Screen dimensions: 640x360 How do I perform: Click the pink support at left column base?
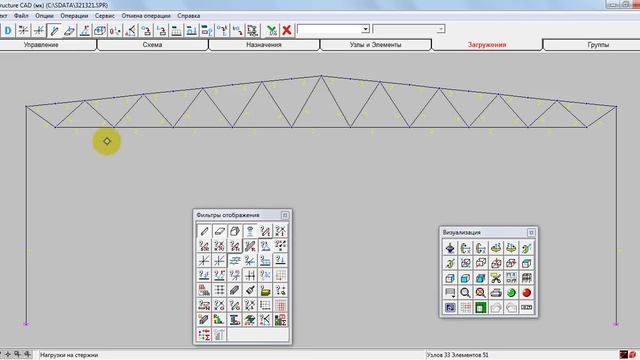(26, 324)
